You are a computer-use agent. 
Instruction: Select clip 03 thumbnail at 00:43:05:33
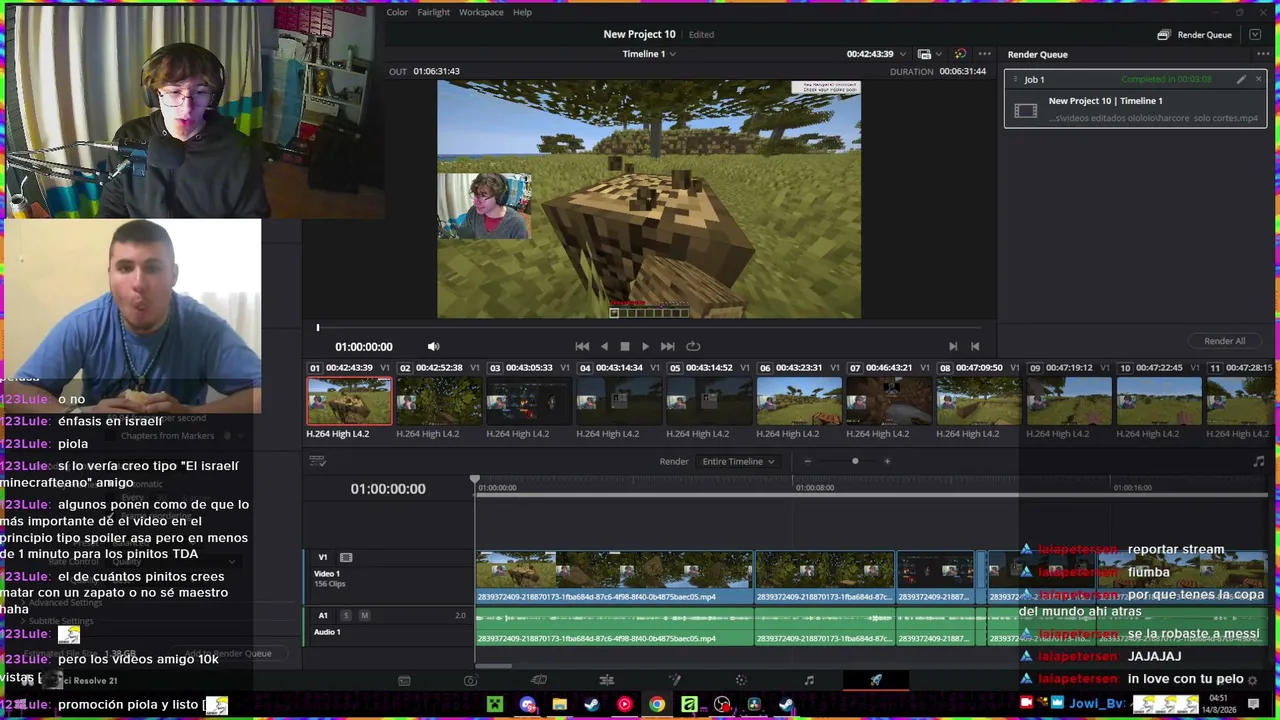click(528, 402)
